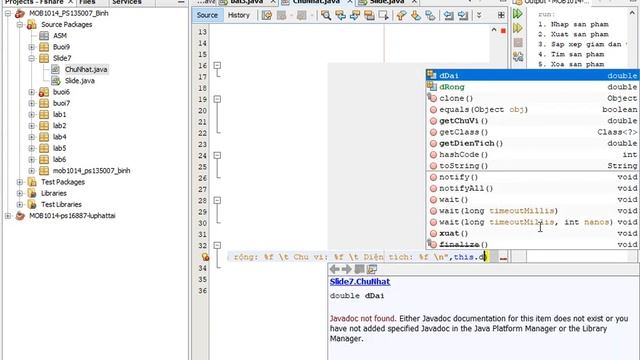Collapse the Source Packages node
The width and height of the screenshot is (640, 360).
(x=20, y=24)
